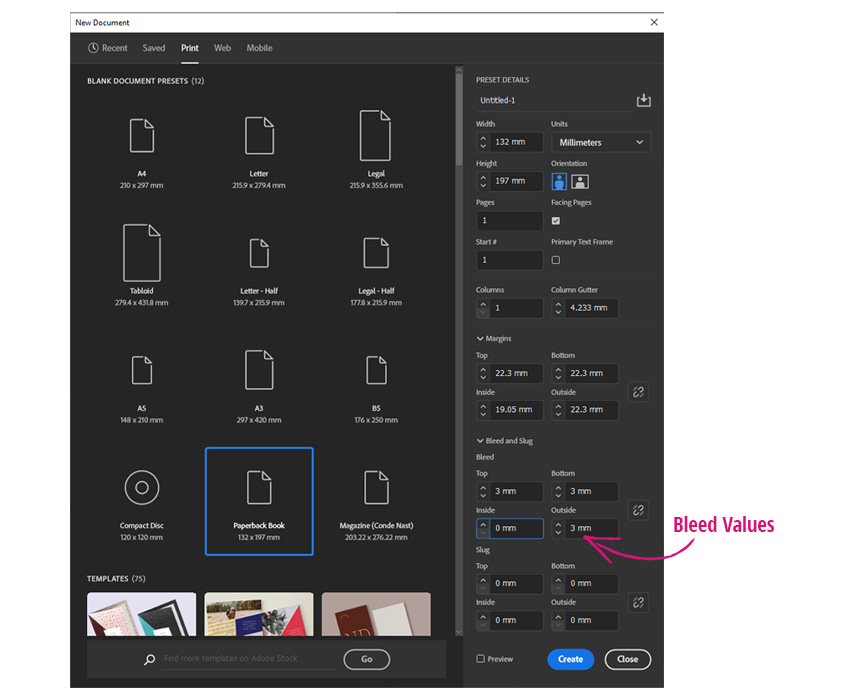Click the Close button
Image resolution: width=850 pixels, height=700 pixels.
click(628, 659)
